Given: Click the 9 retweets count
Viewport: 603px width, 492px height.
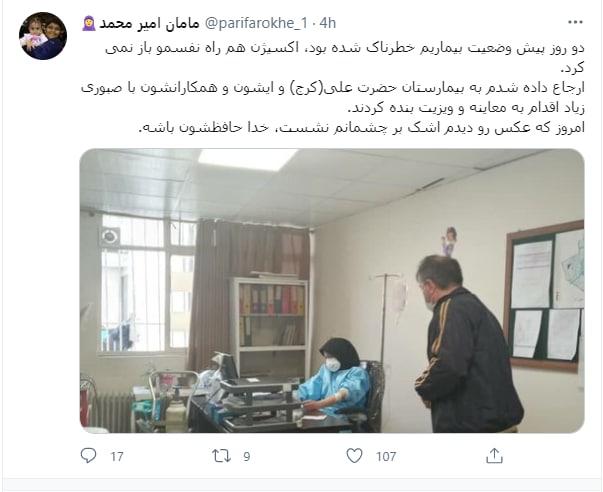Looking at the screenshot, I should pyautogui.click(x=247, y=457).
